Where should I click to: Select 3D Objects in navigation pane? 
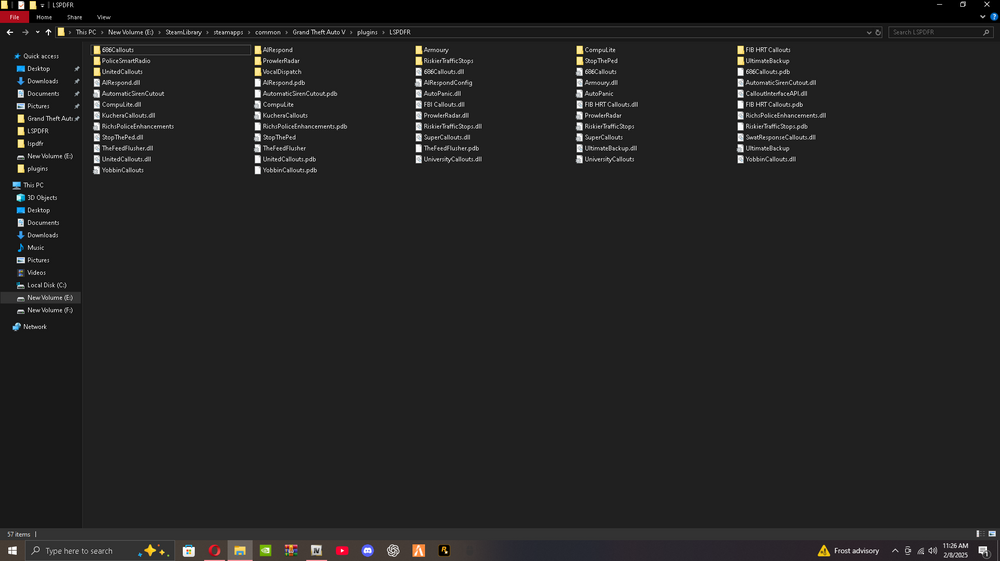pyautogui.click(x=42, y=198)
